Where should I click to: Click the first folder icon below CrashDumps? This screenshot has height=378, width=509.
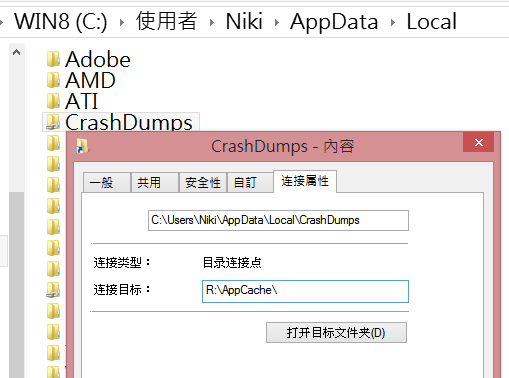[x=53, y=143]
